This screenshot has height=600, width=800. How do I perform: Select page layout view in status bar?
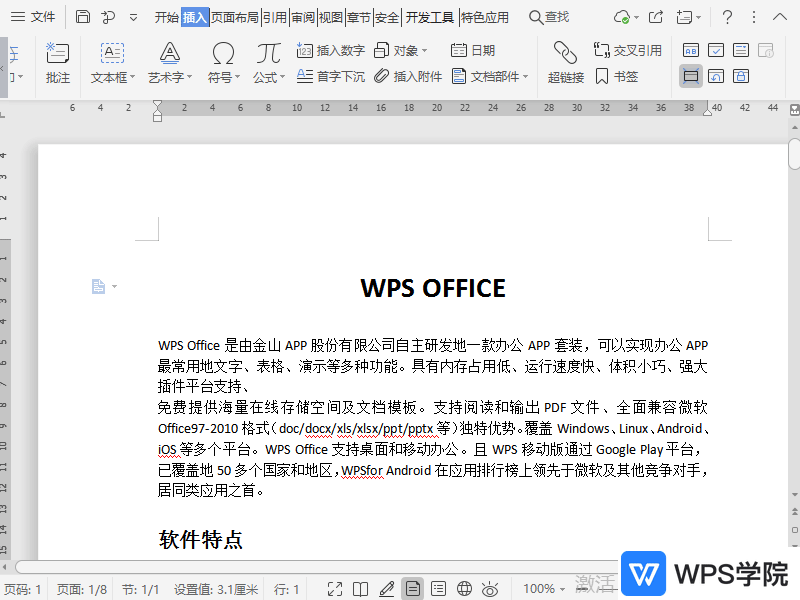tap(413, 589)
